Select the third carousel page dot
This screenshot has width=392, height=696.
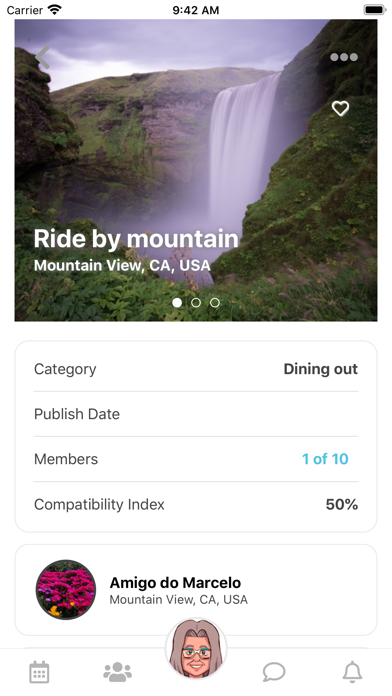pyautogui.click(x=215, y=303)
